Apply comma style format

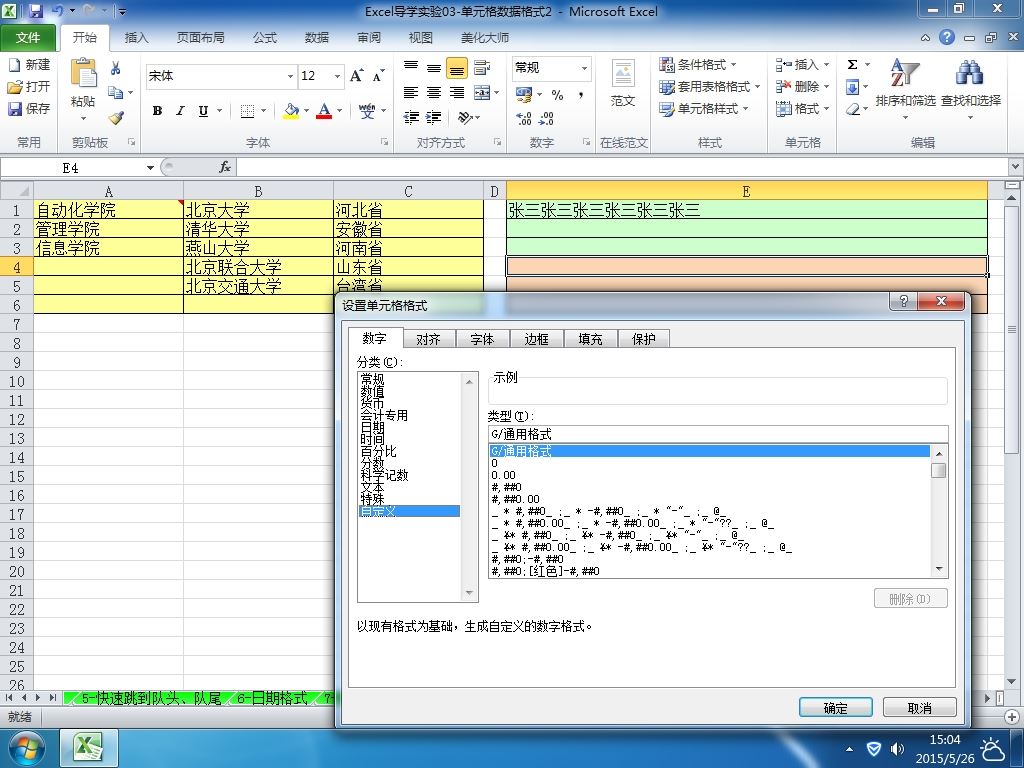click(581, 95)
